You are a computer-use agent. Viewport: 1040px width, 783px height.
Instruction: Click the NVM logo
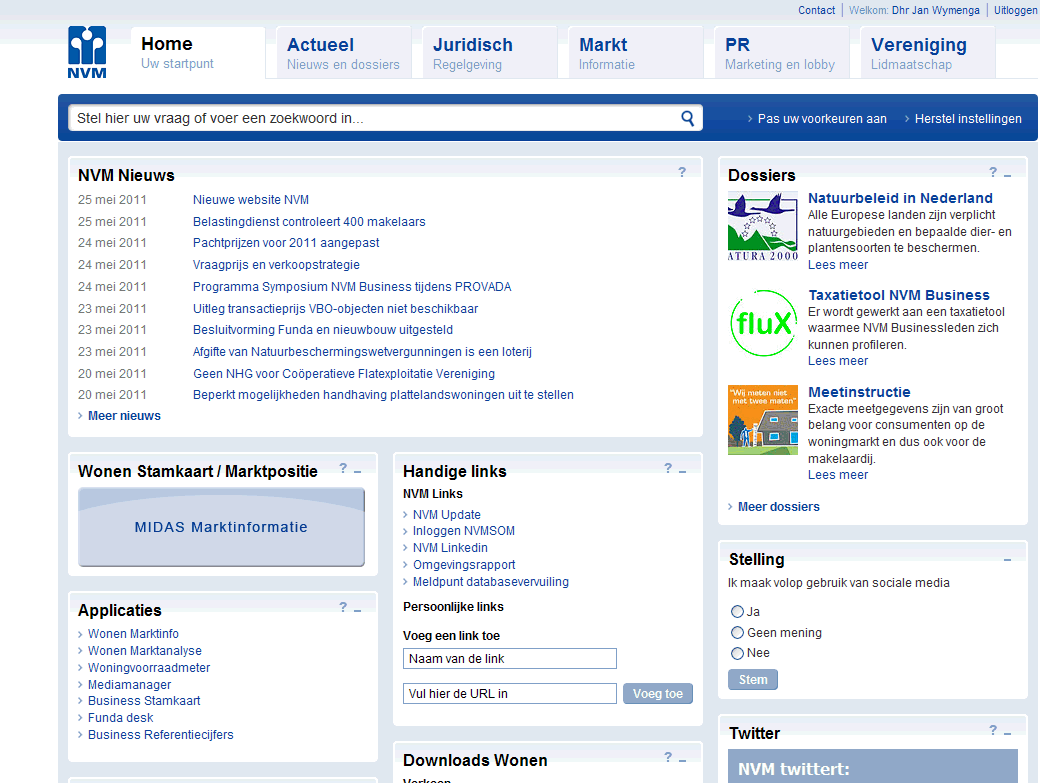pyautogui.click(x=87, y=52)
